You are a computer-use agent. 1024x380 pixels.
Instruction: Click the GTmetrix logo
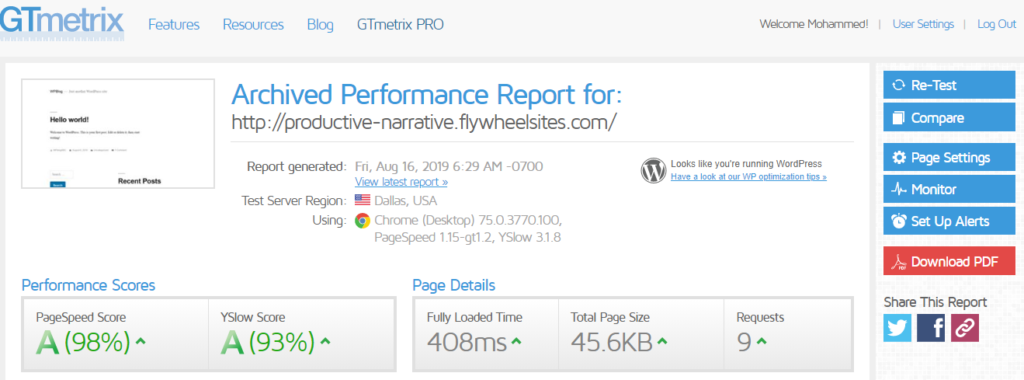tap(62, 23)
